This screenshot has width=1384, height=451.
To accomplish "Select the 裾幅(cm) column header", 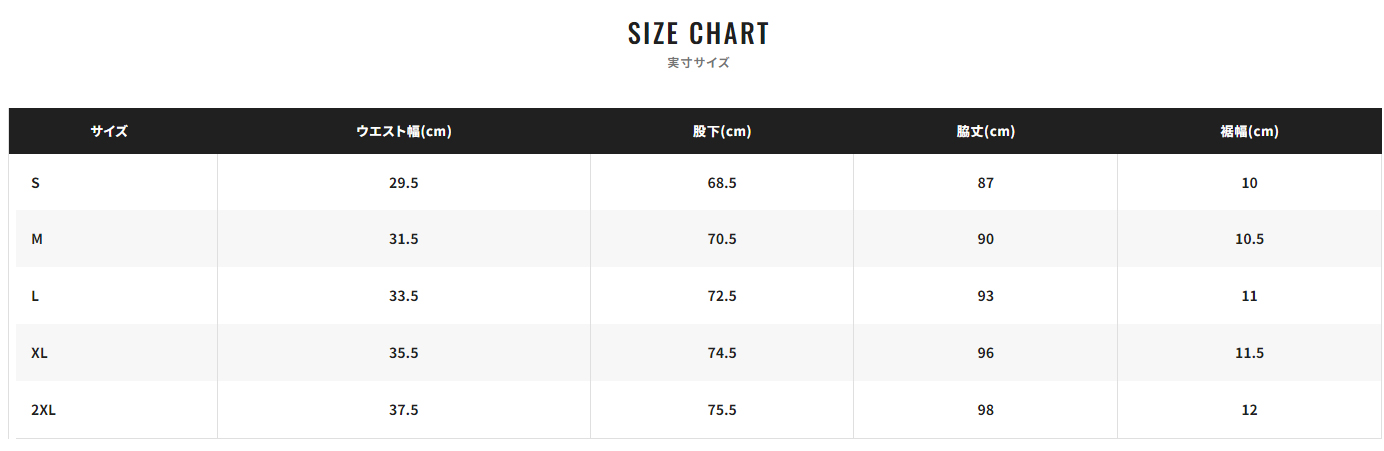I will coord(1249,131).
